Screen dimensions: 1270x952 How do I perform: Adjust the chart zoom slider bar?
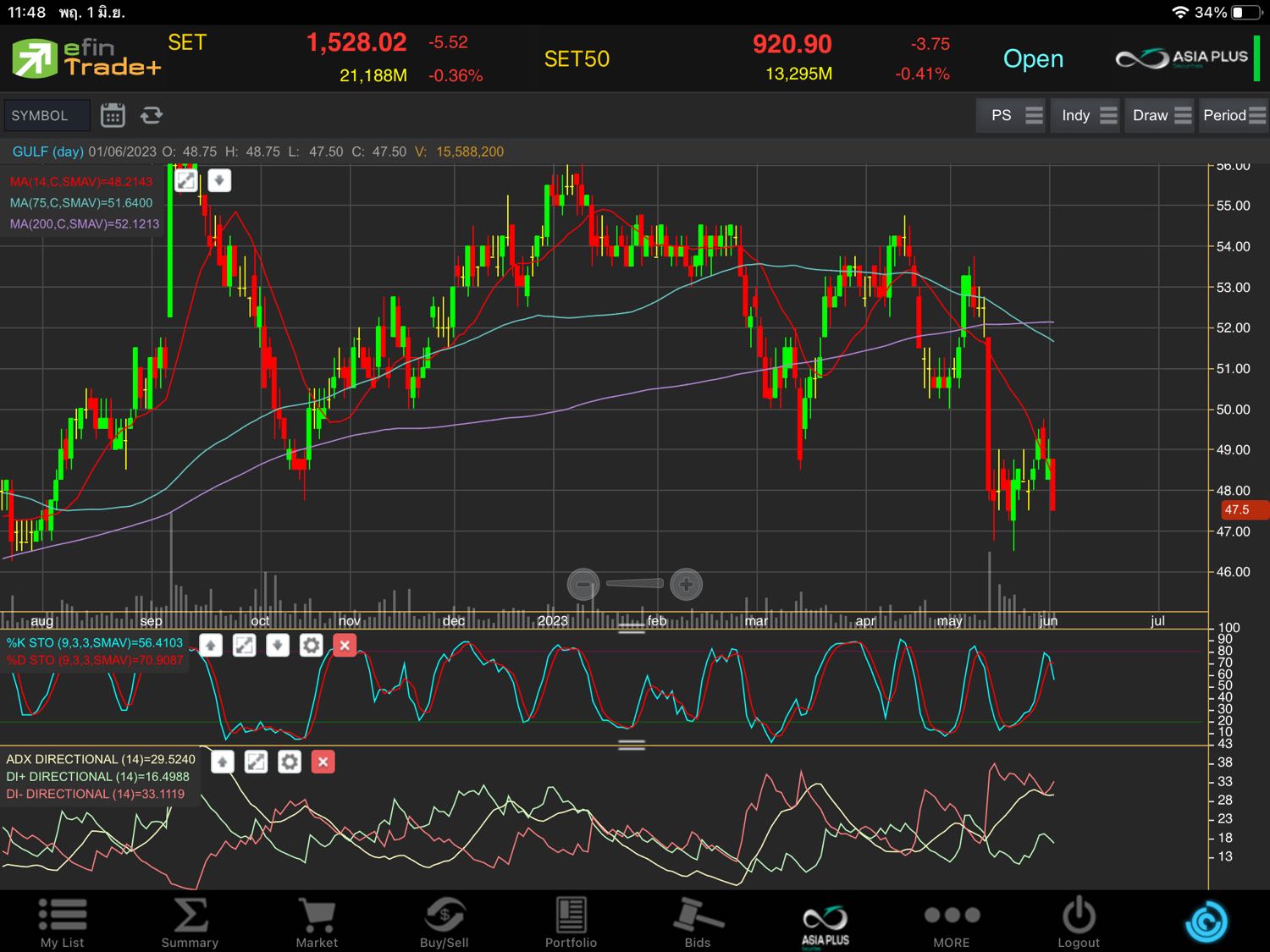coord(634,583)
